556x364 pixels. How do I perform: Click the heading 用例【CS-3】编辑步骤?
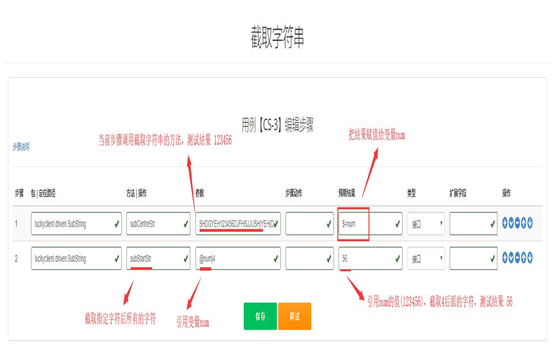point(278,125)
